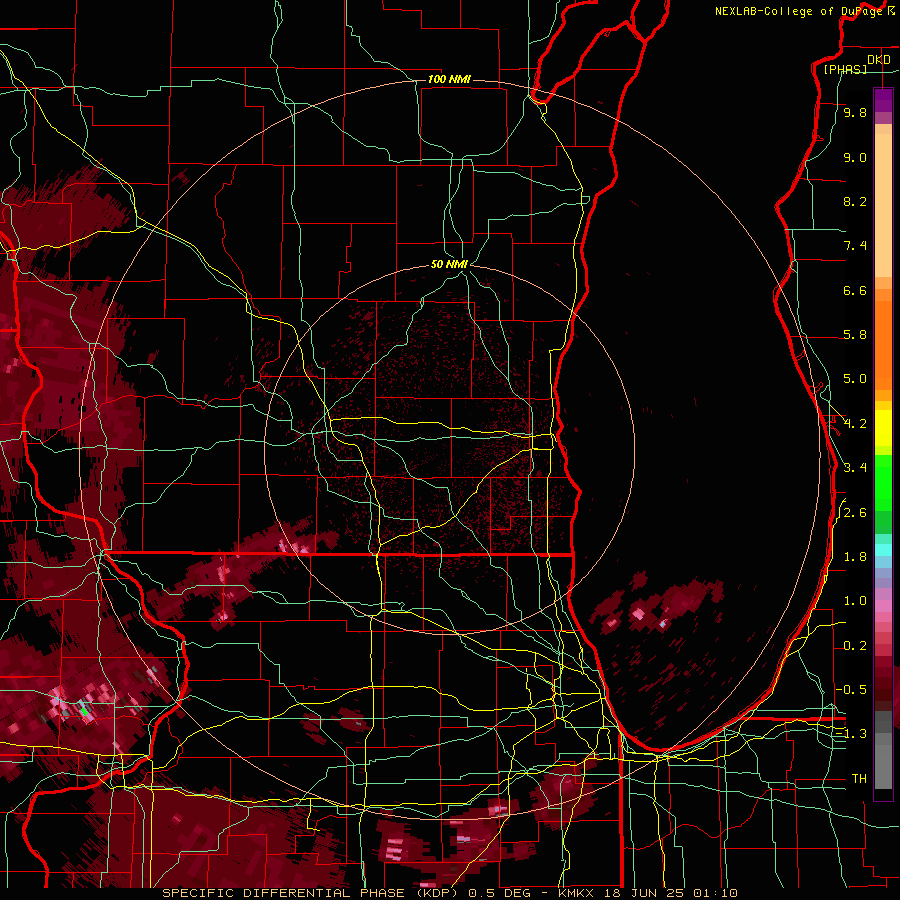Pick the bright green segment of the color bar

coord(883,482)
